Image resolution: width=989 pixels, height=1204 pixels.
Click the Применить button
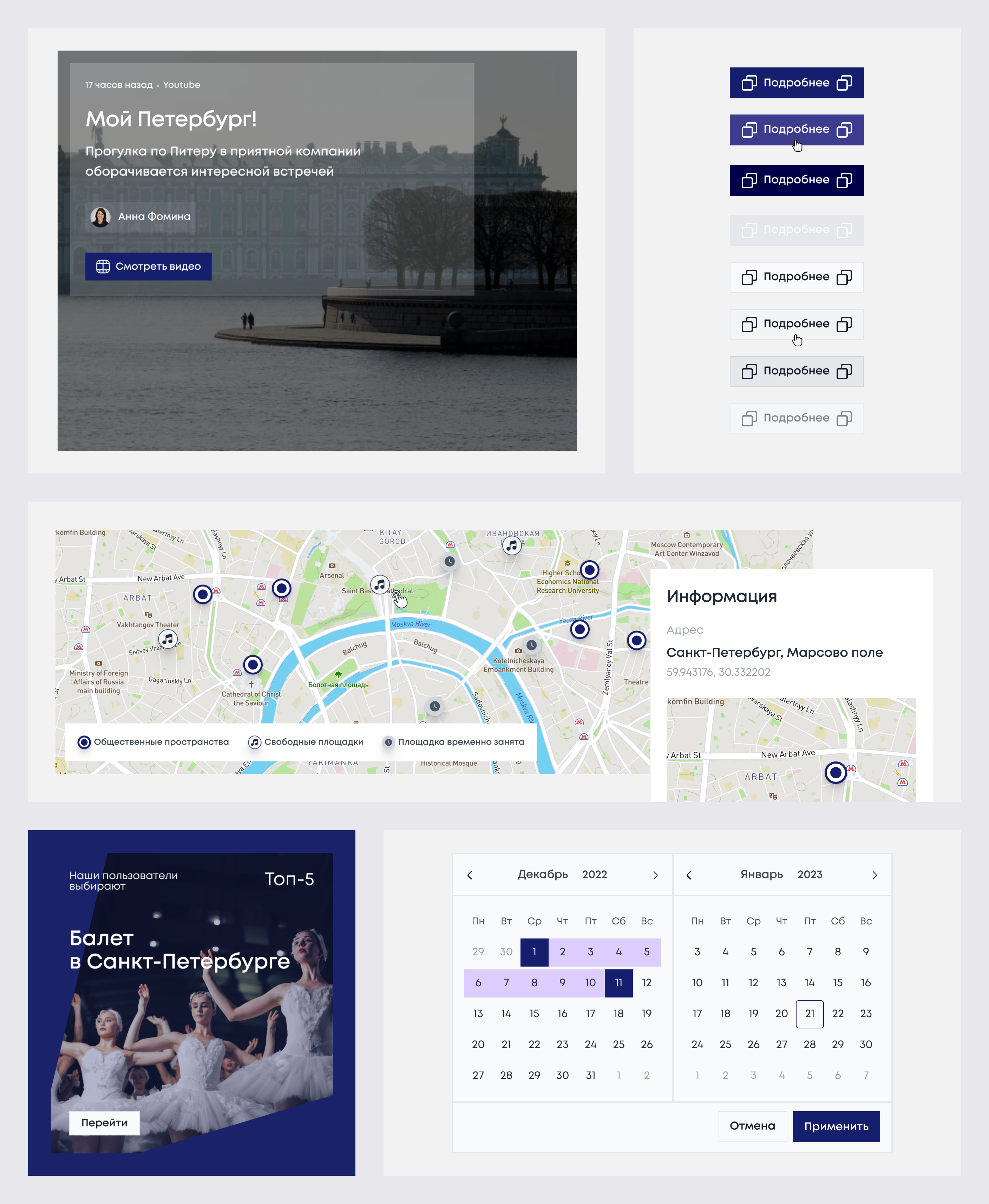point(836,1126)
